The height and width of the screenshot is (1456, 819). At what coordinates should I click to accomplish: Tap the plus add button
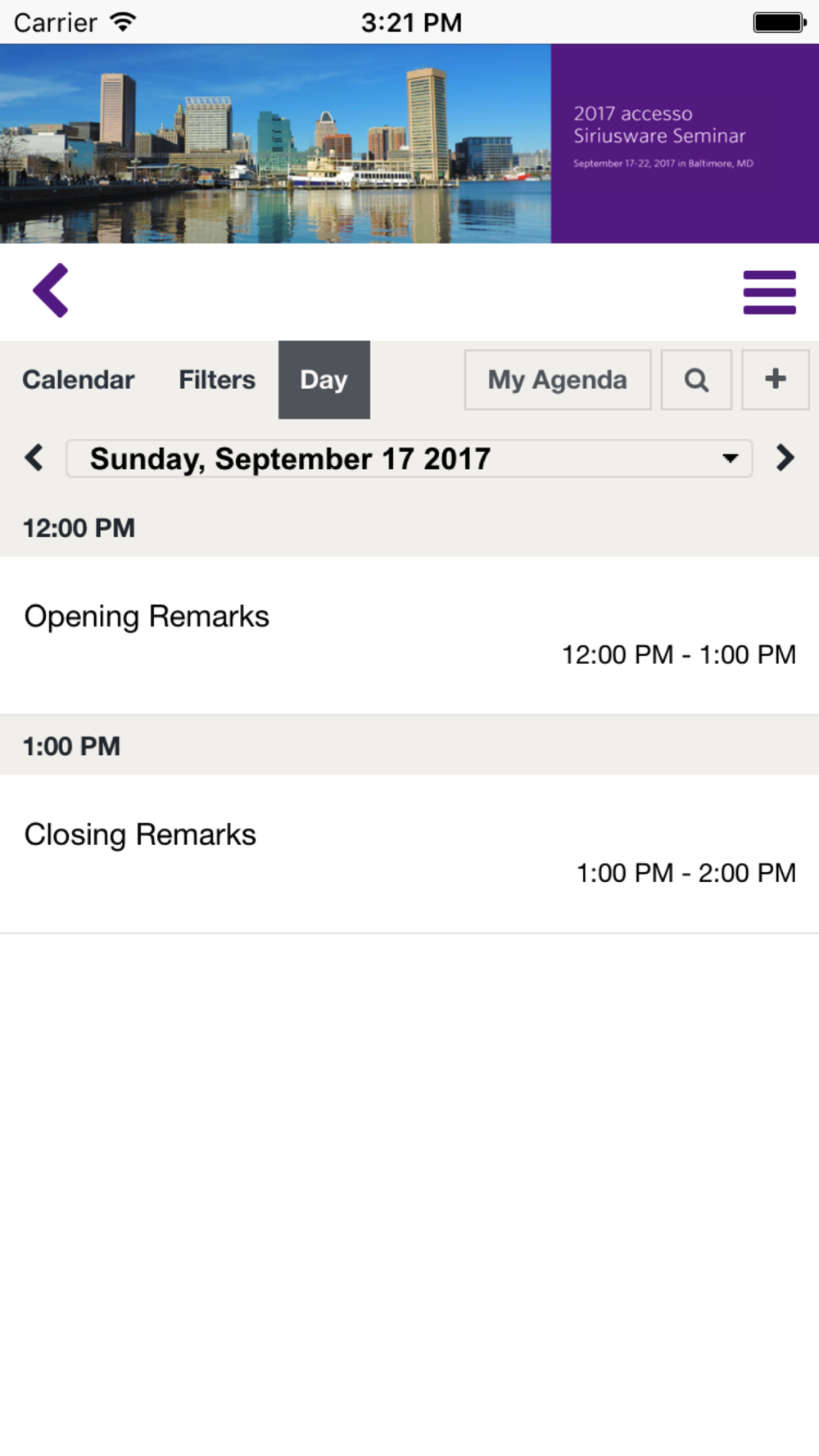pyautogui.click(x=776, y=380)
